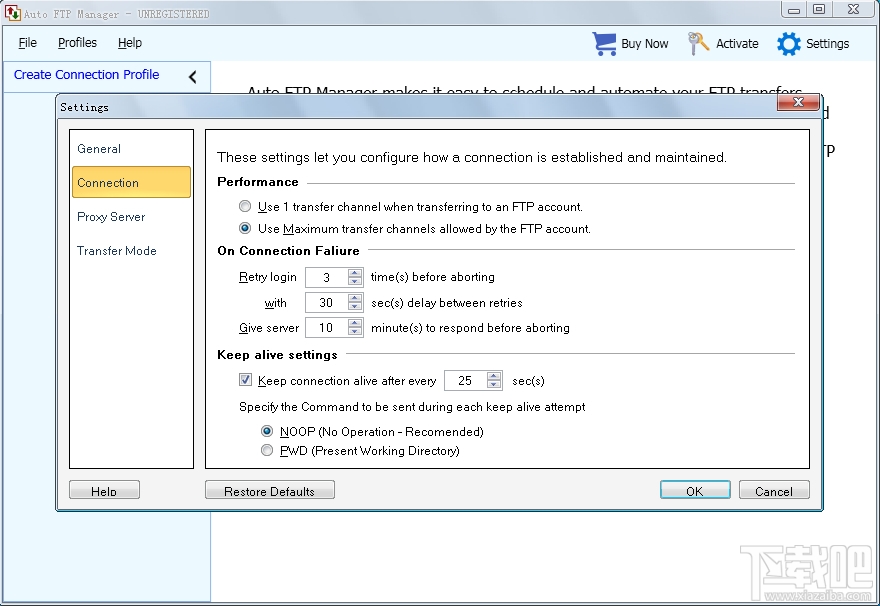Confirm settings with the OK button

[694, 490]
